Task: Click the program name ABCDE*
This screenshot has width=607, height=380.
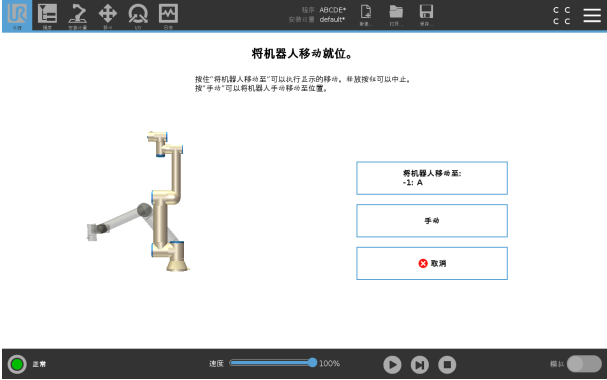Action: click(333, 10)
